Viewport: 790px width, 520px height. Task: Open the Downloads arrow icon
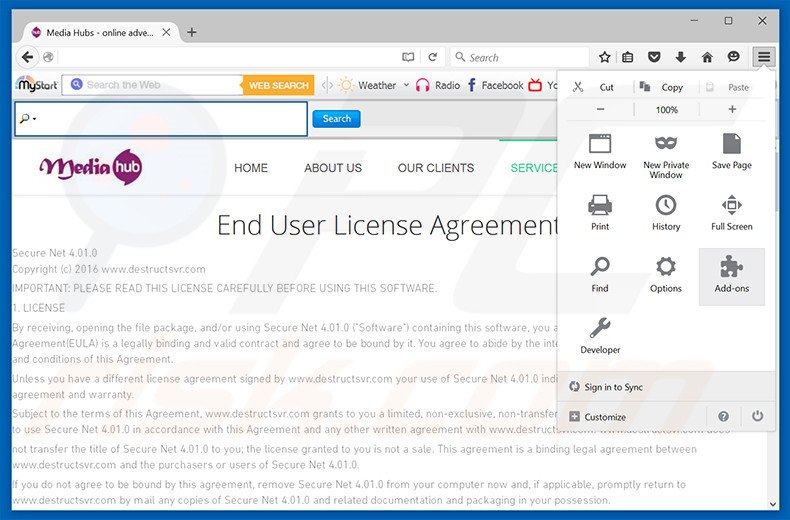[681, 57]
